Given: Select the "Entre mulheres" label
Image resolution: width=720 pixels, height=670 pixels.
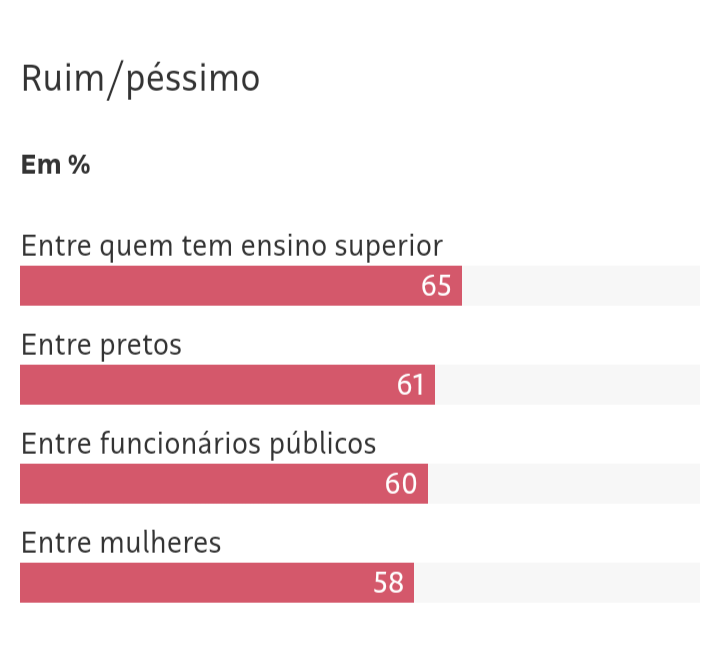Looking at the screenshot, I should 120,543.
